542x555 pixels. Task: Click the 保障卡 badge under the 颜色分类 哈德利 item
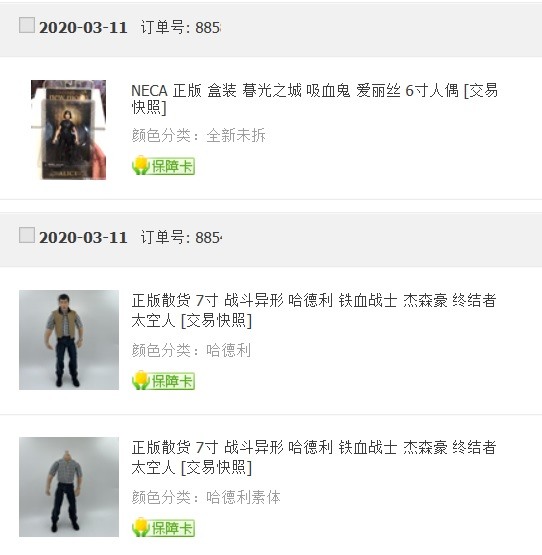[x=163, y=381]
